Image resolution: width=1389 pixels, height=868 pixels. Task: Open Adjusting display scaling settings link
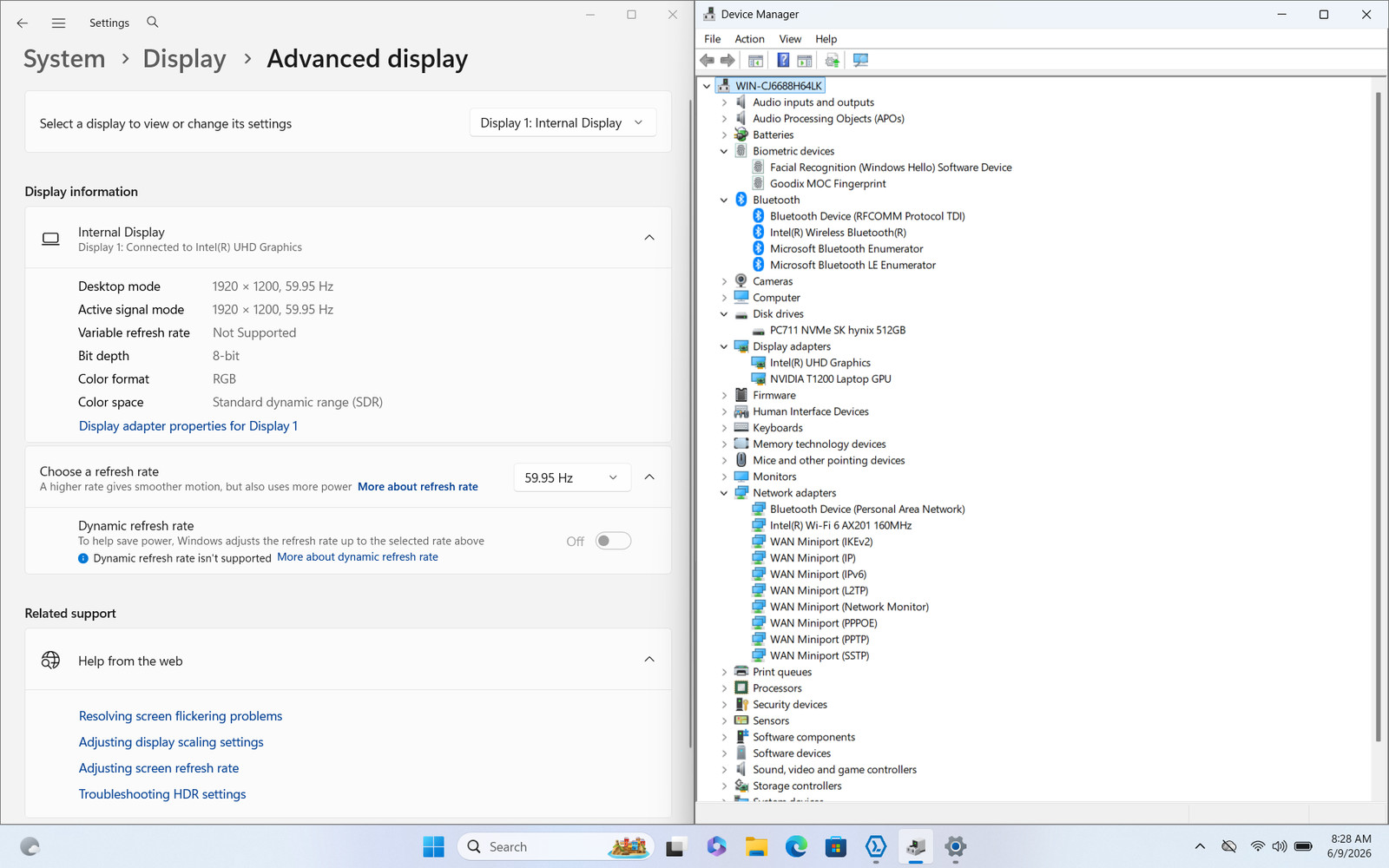171,742
